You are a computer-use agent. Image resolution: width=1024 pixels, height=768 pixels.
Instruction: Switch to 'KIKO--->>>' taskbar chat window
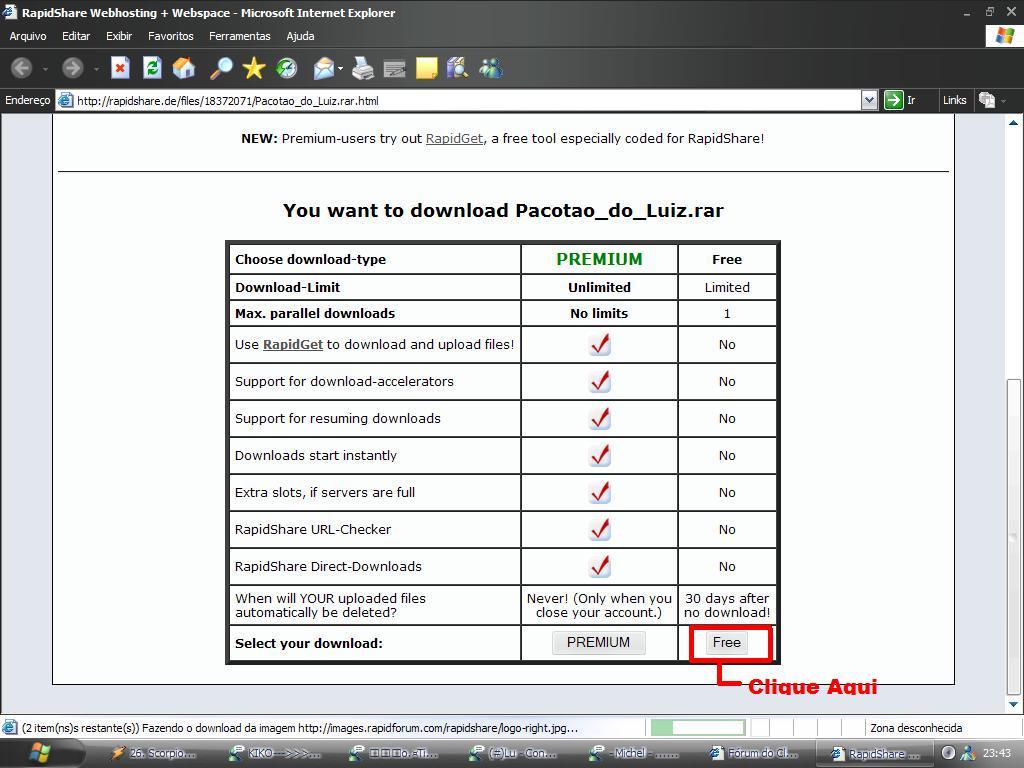tap(274, 754)
